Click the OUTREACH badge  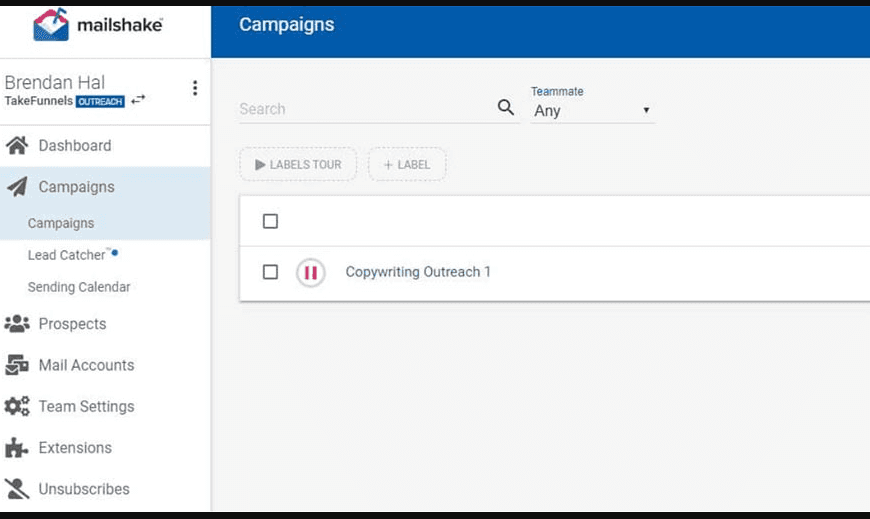coord(100,102)
